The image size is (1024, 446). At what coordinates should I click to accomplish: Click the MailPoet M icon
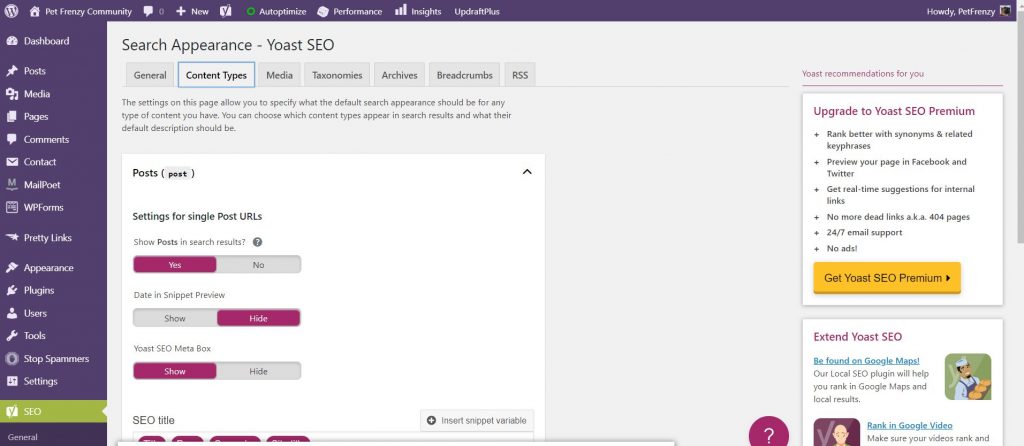pyautogui.click(x=12, y=184)
